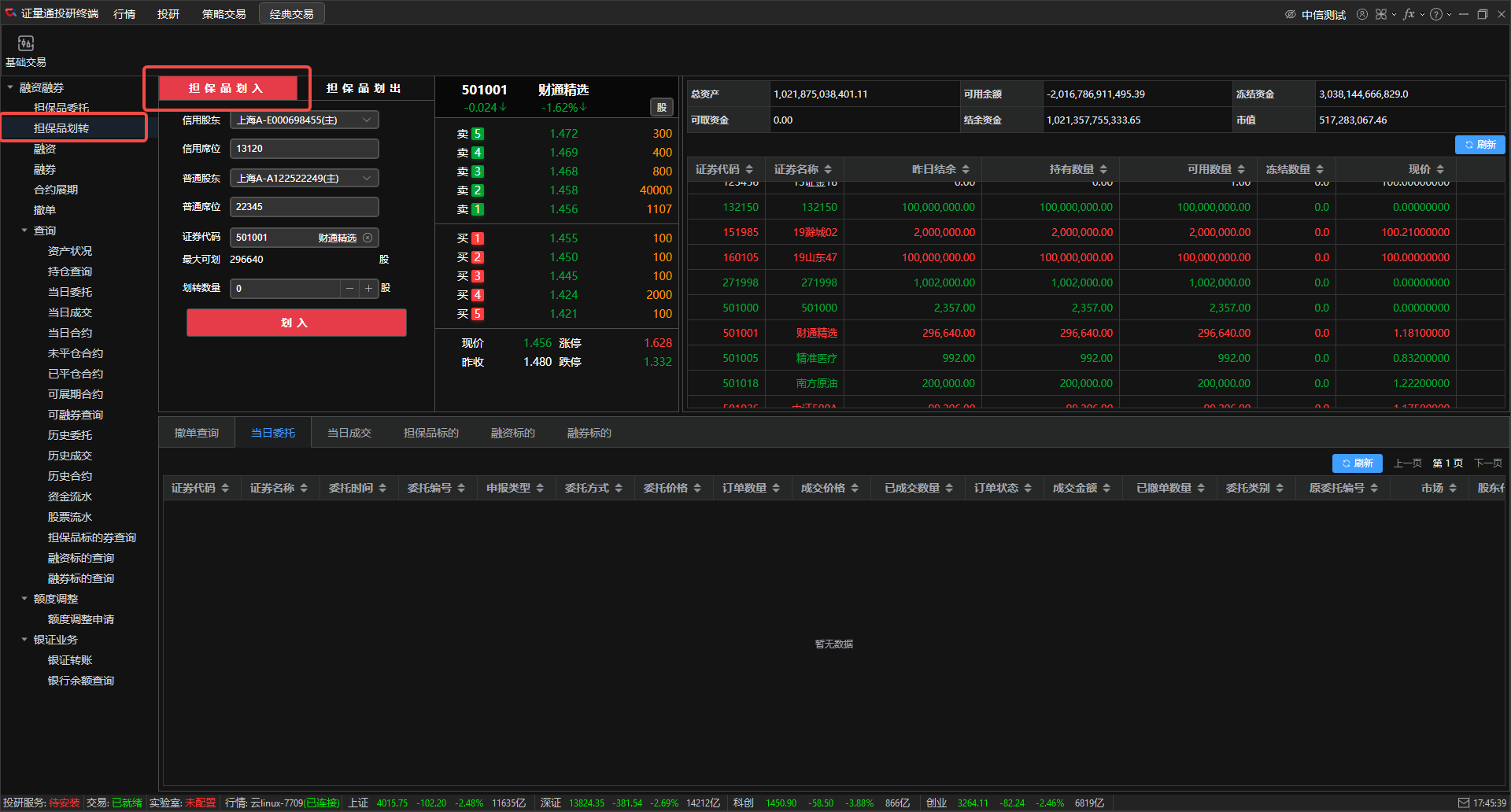Click the plus stepper for 划转数量
Image resolution: width=1511 pixels, height=812 pixels.
tap(368, 289)
